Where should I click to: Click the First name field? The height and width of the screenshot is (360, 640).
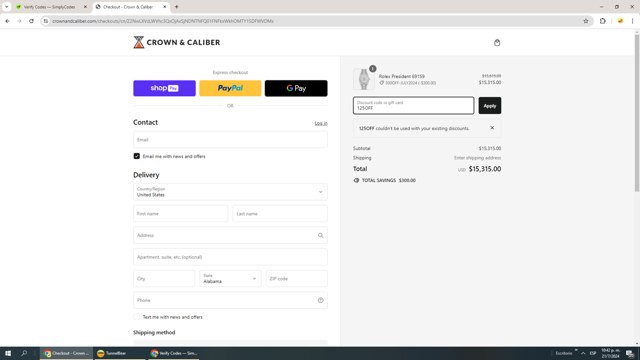(x=180, y=213)
